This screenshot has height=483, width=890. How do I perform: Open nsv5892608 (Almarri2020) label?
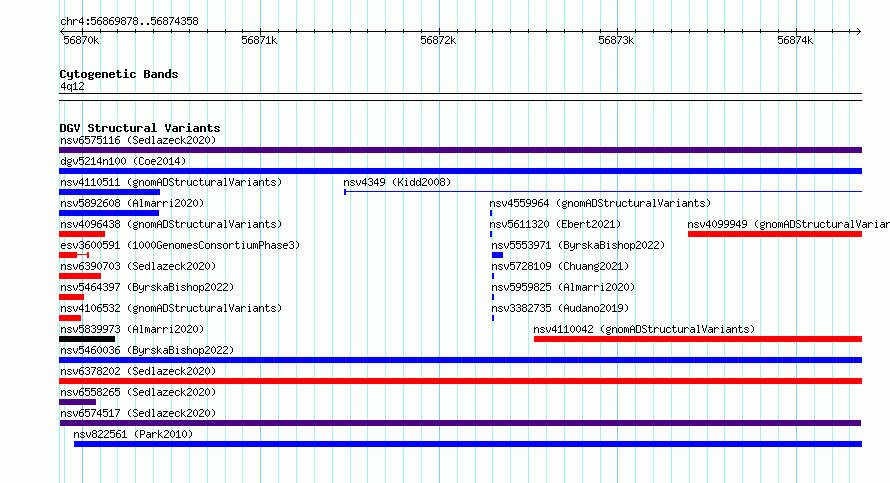(132, 203)
